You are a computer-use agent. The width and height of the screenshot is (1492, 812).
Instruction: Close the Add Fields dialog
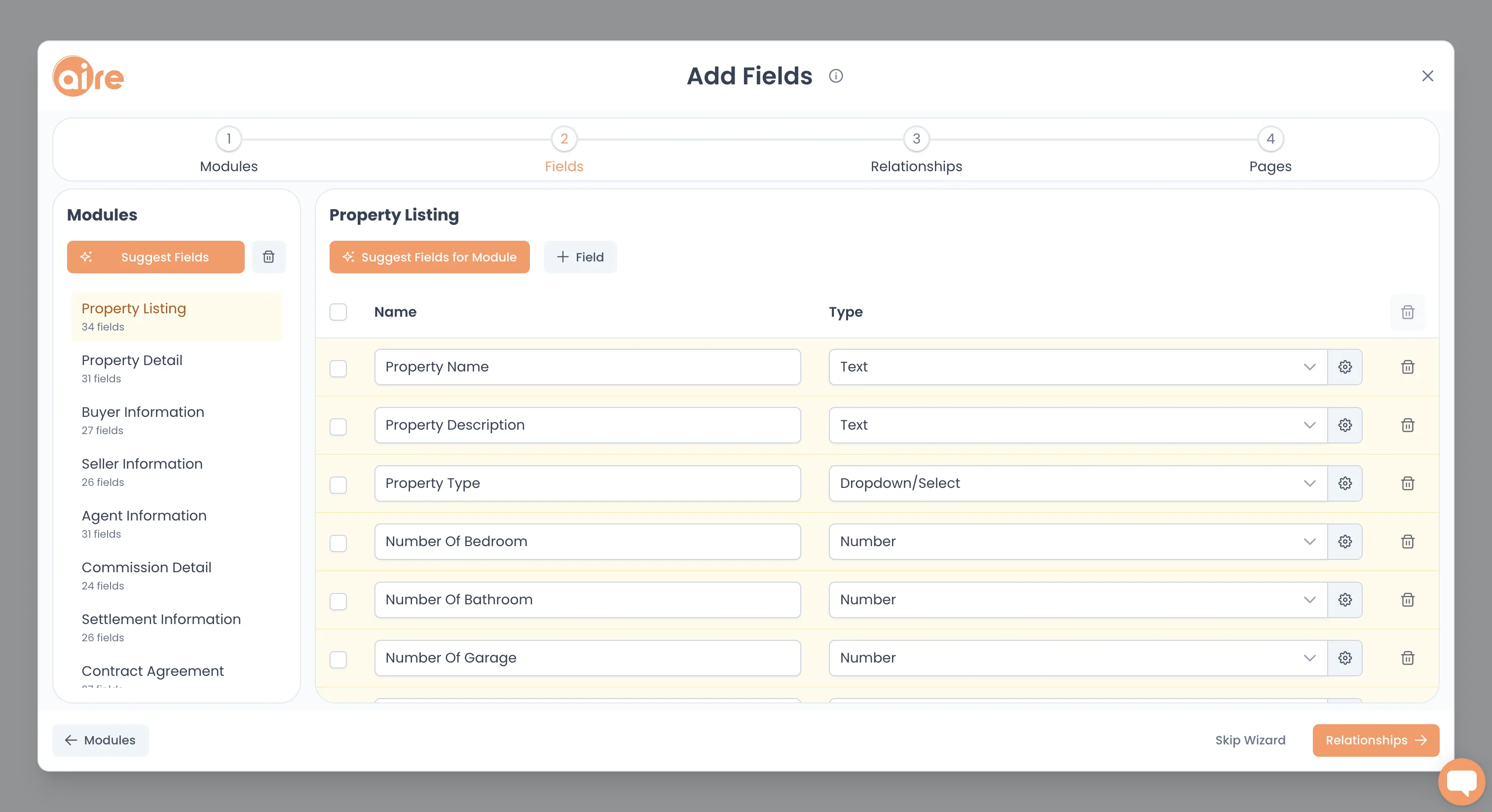coord(1427,76)
